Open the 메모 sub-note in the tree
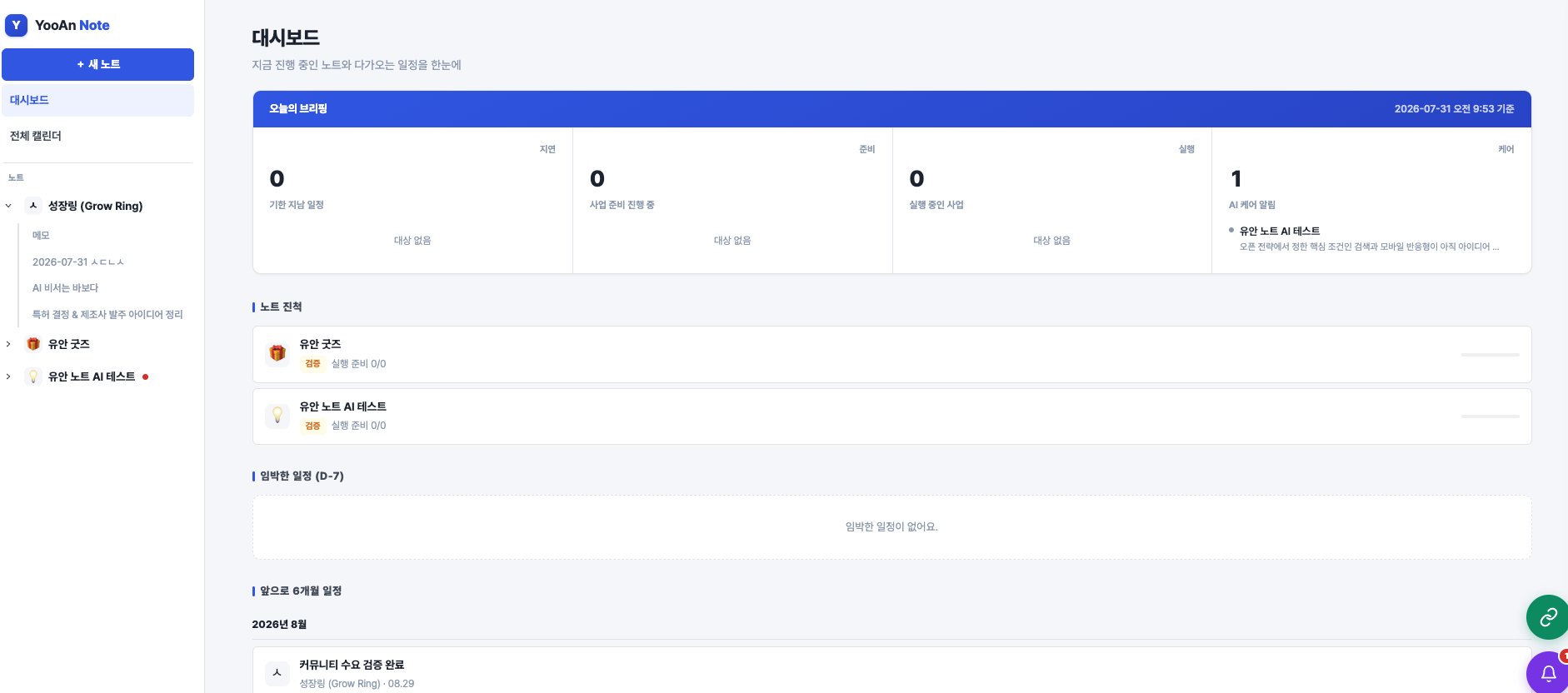The width and height of the screenshot is (1568, 693). pyautogui.click(x=41, y=236)
